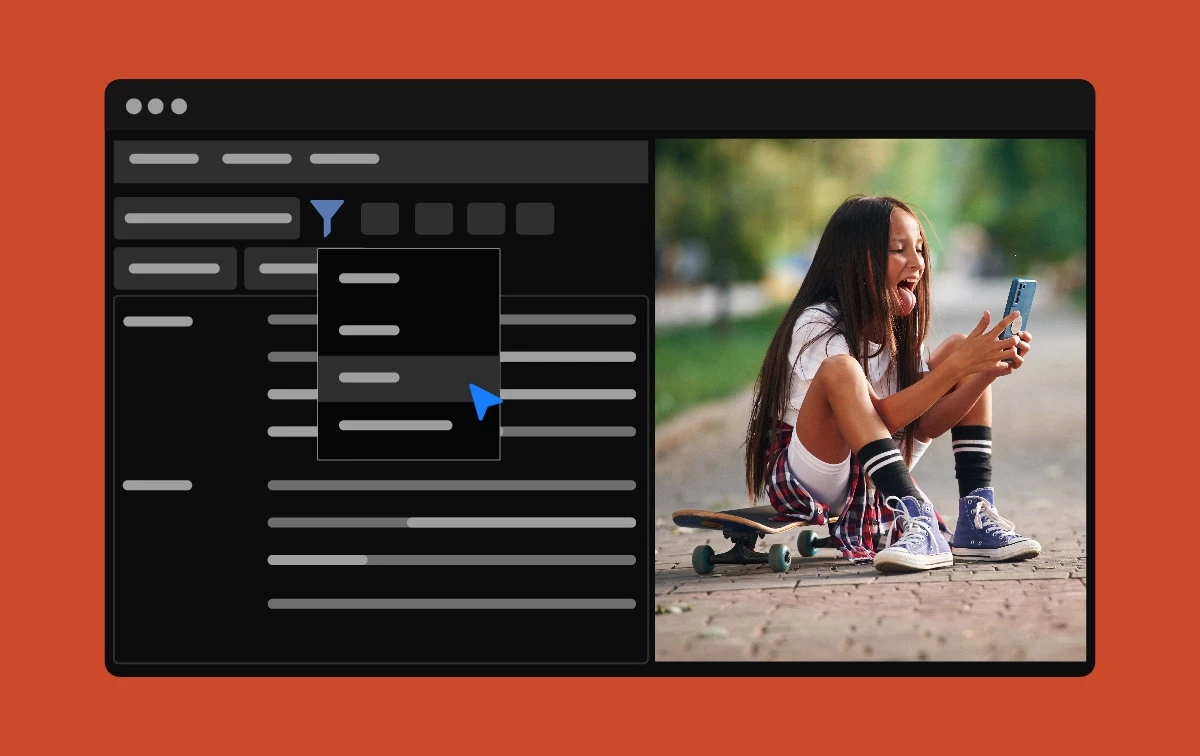Click the last square button in the toolbar row
Screen dimensions: 1200x756
pos(535,219)
